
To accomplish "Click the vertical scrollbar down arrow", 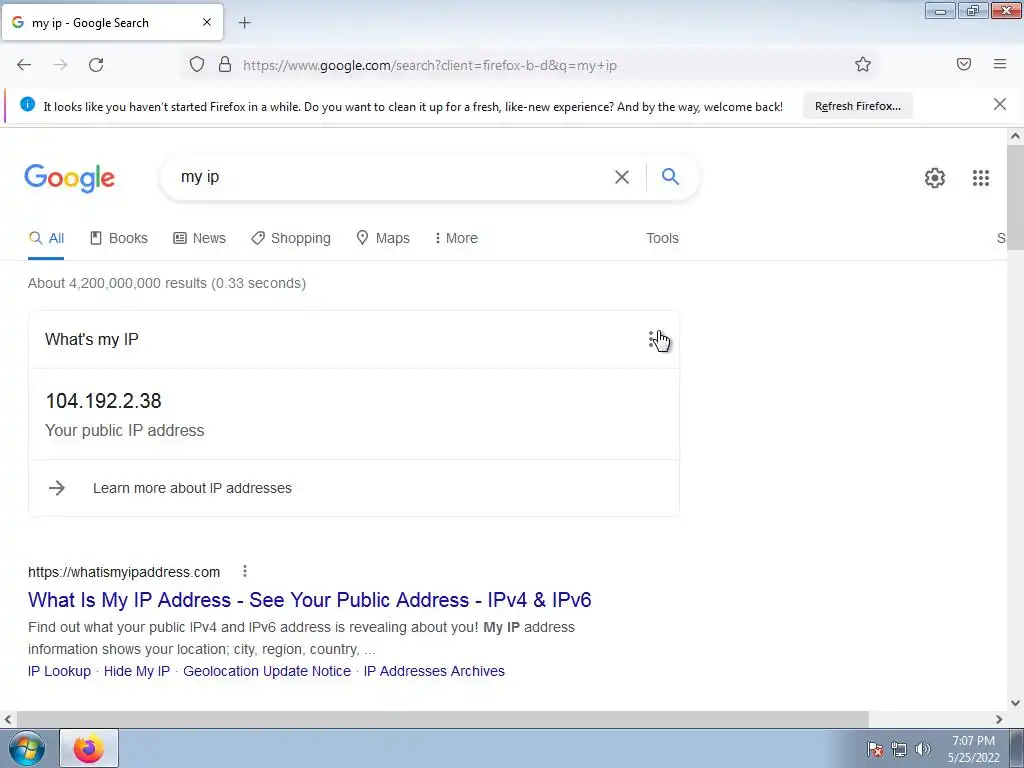I will [x=1015, y=703].
